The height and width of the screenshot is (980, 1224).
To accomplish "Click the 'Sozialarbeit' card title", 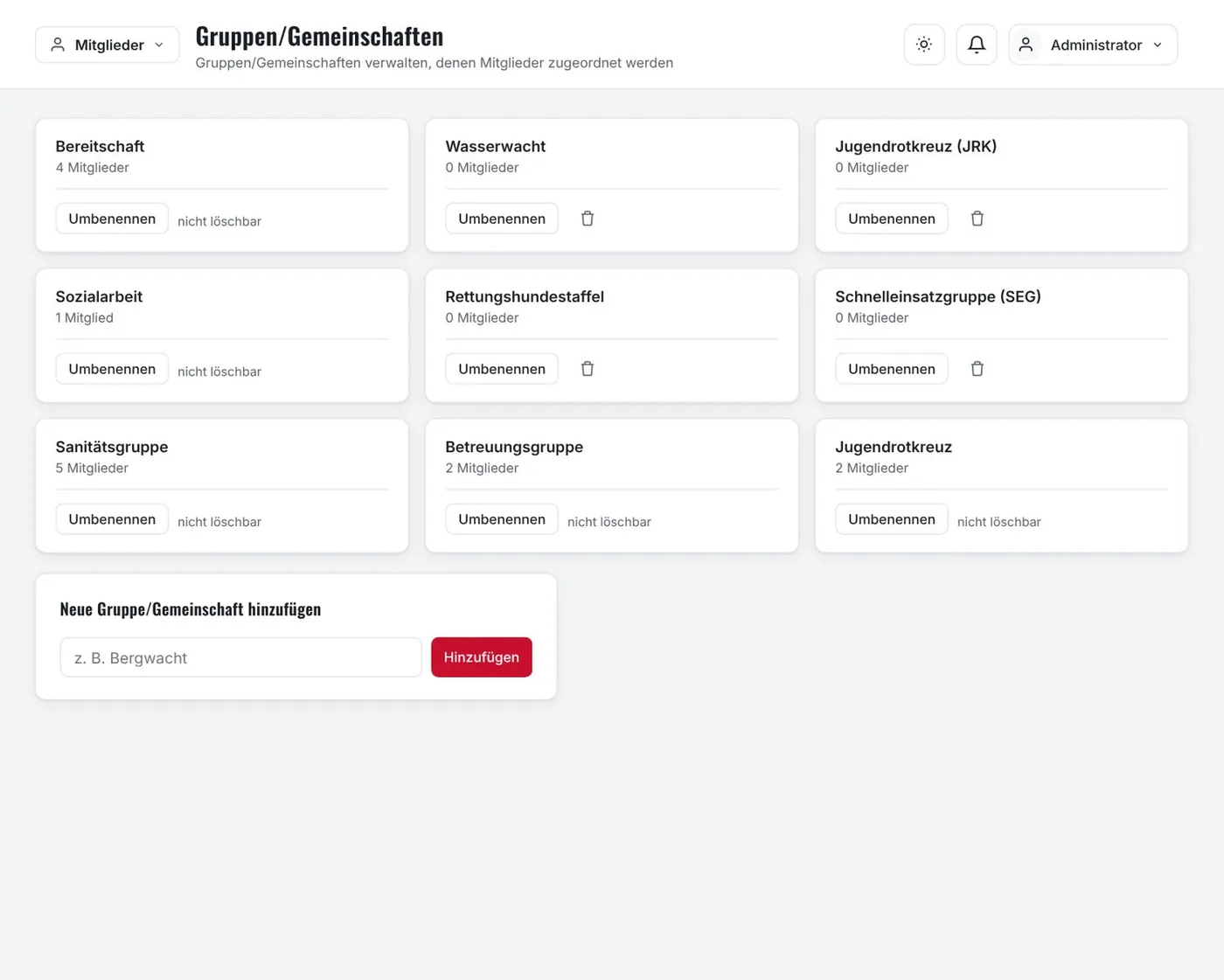I will [99, 296].
